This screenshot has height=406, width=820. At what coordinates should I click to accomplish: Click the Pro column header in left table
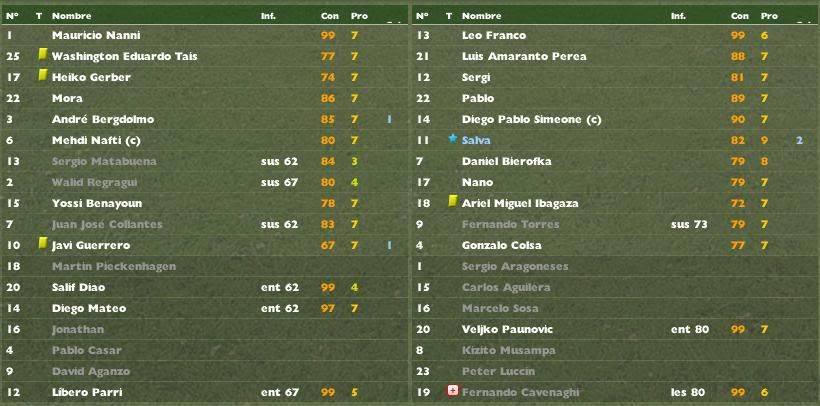(359, 16)
